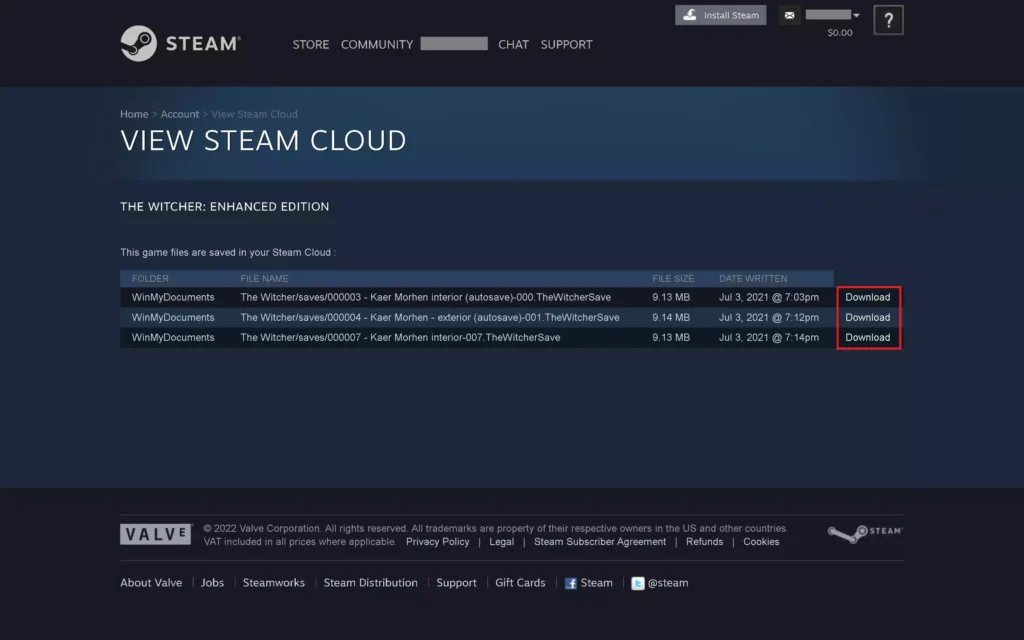This screenshot has height=640, width=1024.
Task: Click the FILE SIZE column header
Action: point(673,279)
